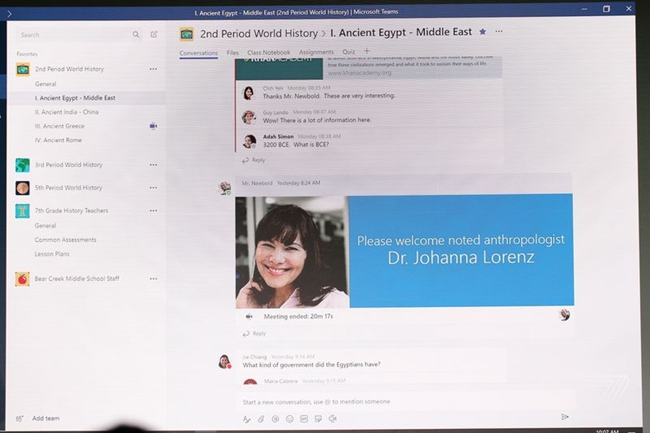Viewport: 650px width, 433px height.
Task: Click the meeting camera icon next to Ancient Greece
Action: (x=153, y=126)
